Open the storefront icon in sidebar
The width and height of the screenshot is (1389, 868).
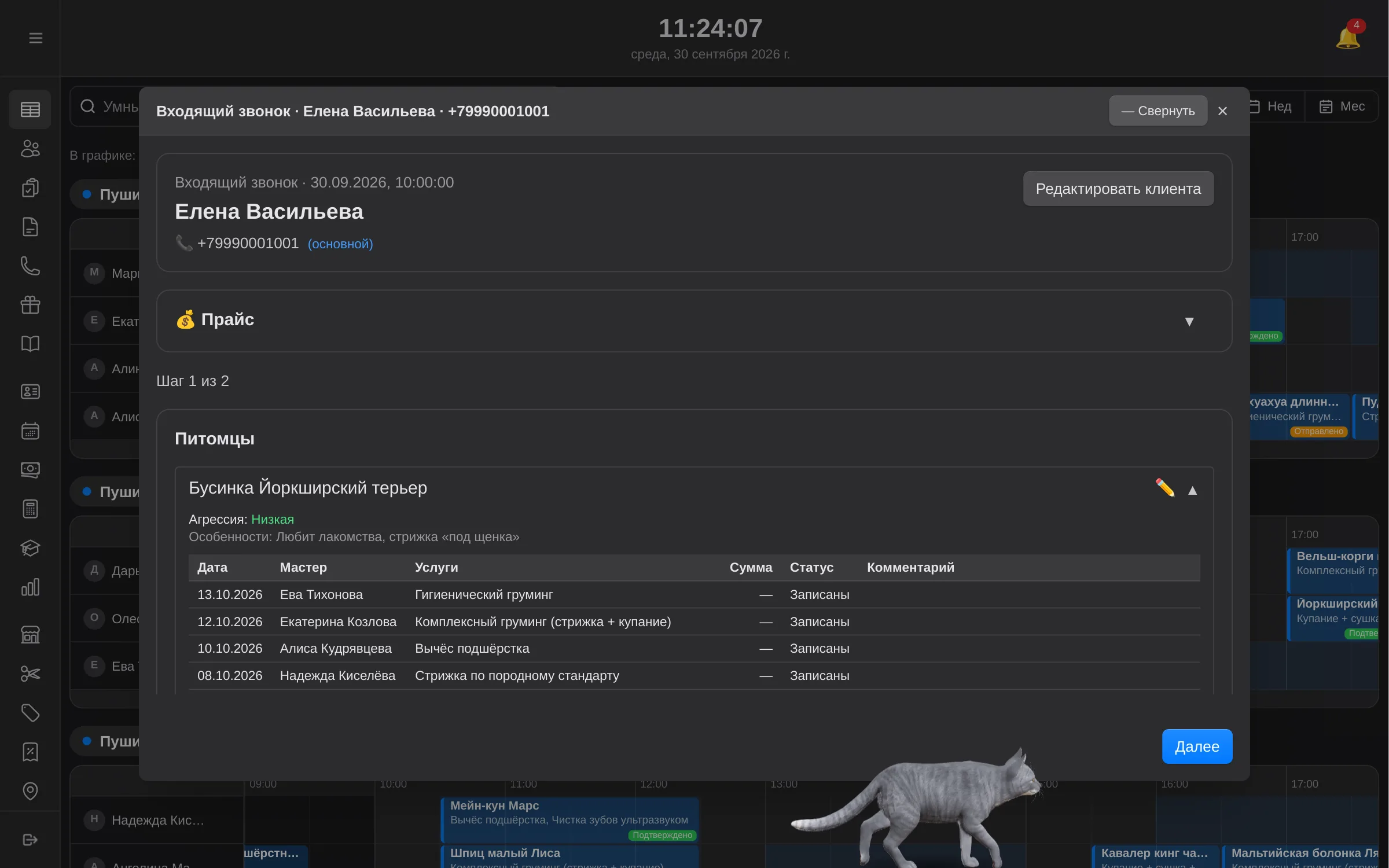tap(30, 635)
